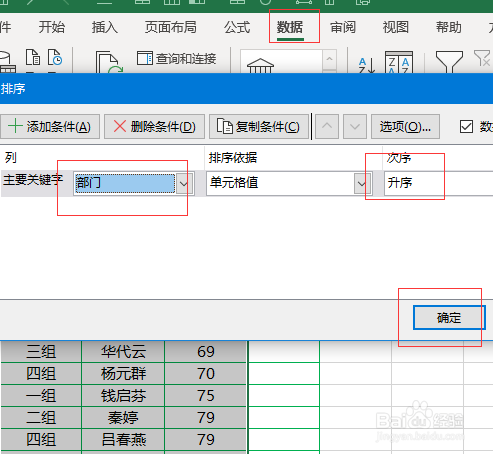Select cell with value 69
This screenshot has height=454, width=493.
(x=206, y=352)
